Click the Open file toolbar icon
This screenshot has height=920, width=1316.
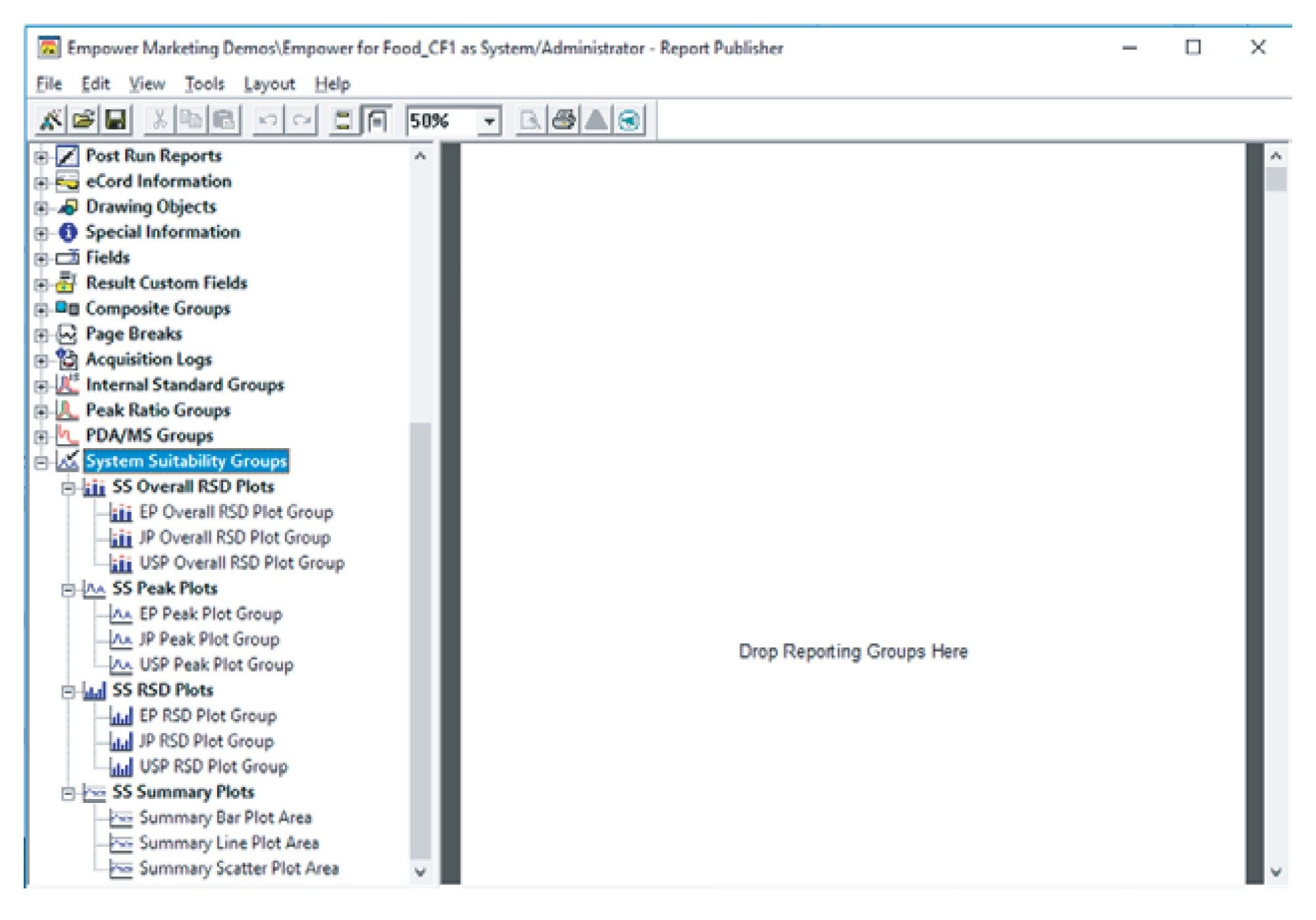pyautogui.click(x=84, y=120)
